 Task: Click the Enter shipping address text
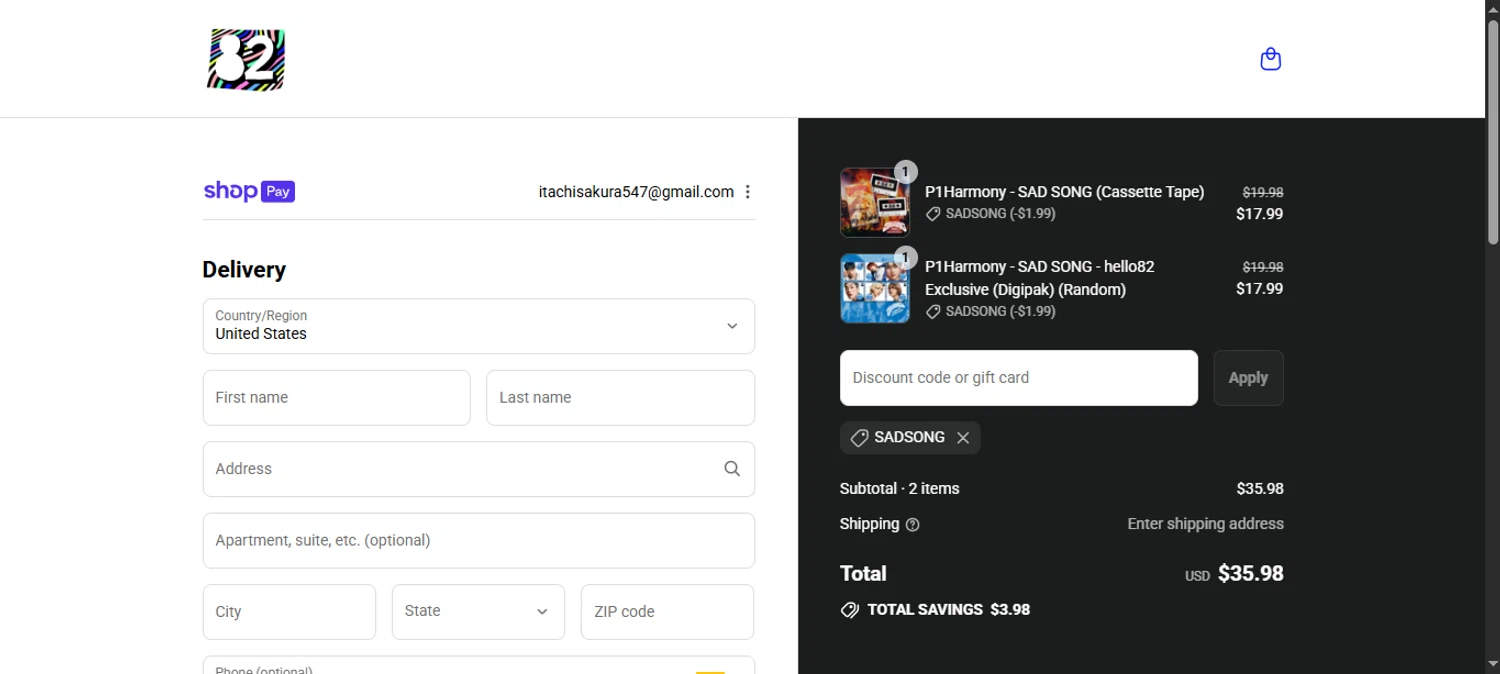point(1205,524)
